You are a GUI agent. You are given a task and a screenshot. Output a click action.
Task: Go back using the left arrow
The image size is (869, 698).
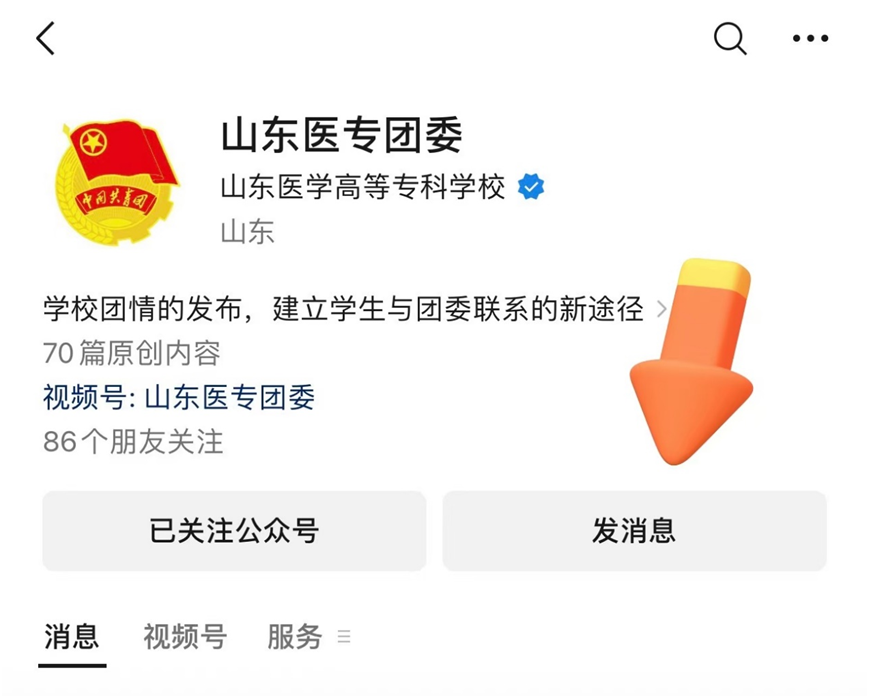[45, 38]
